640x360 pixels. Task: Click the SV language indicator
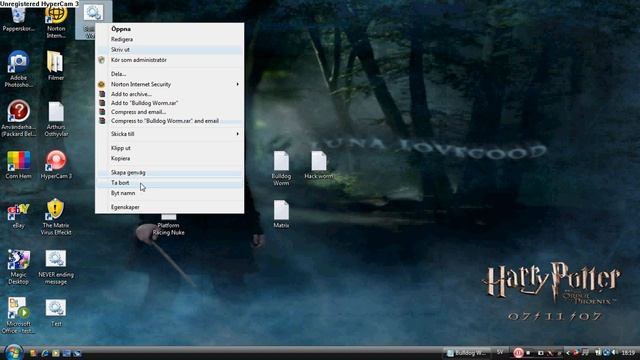(500, 352)
